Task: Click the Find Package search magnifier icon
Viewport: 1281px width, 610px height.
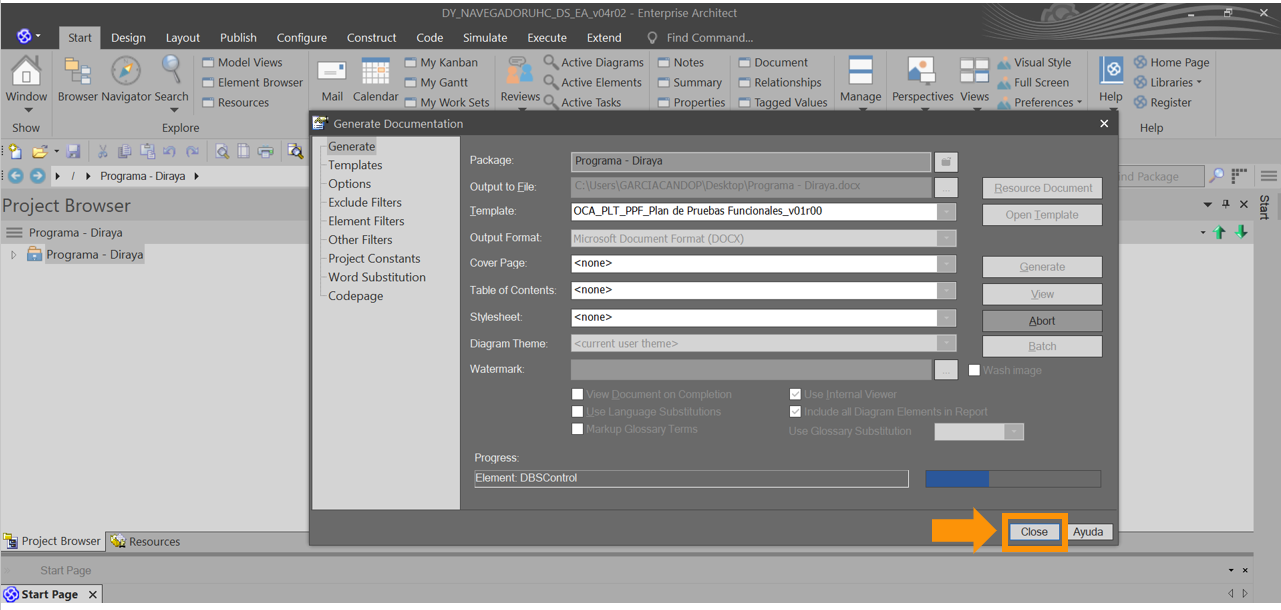Action: 1217,176
